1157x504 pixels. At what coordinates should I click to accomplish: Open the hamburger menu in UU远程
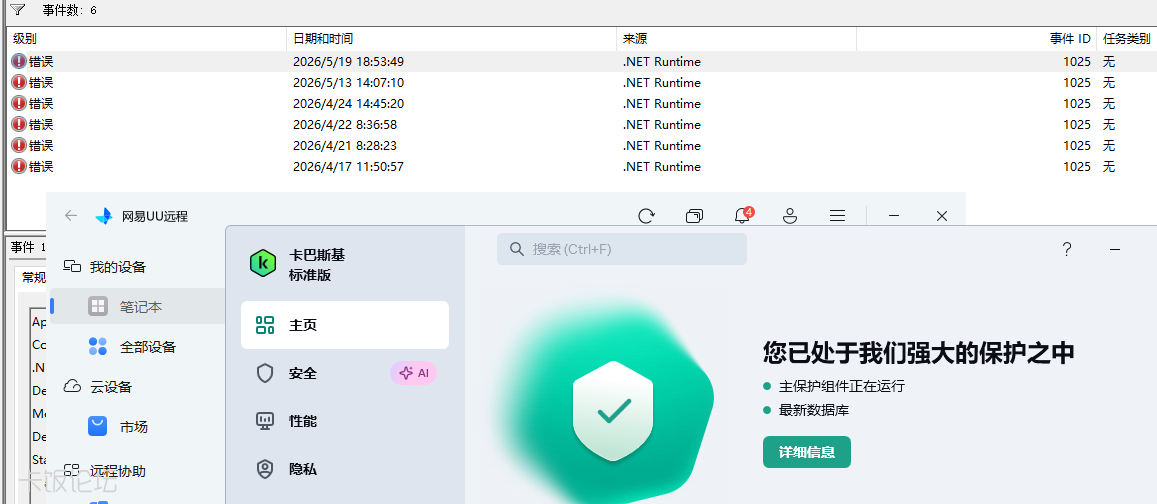coord(837,215)
